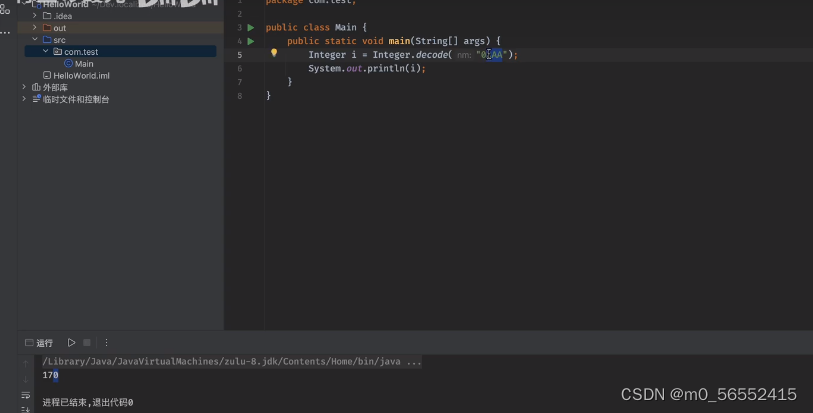Click the "0xAA" string literal on line 5

click(492, 55)
